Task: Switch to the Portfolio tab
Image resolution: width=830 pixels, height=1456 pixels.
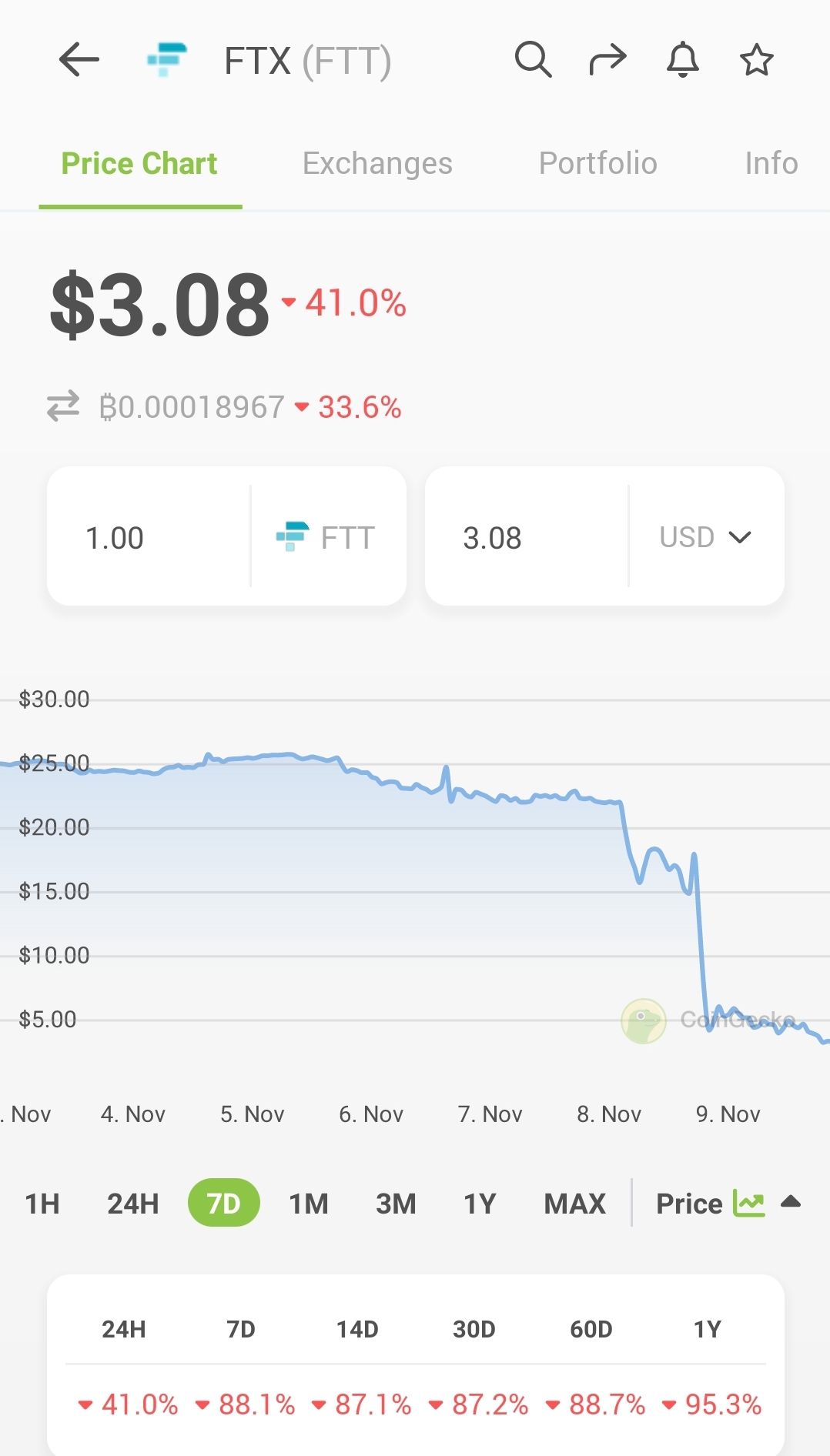Action: click(597, 163)
